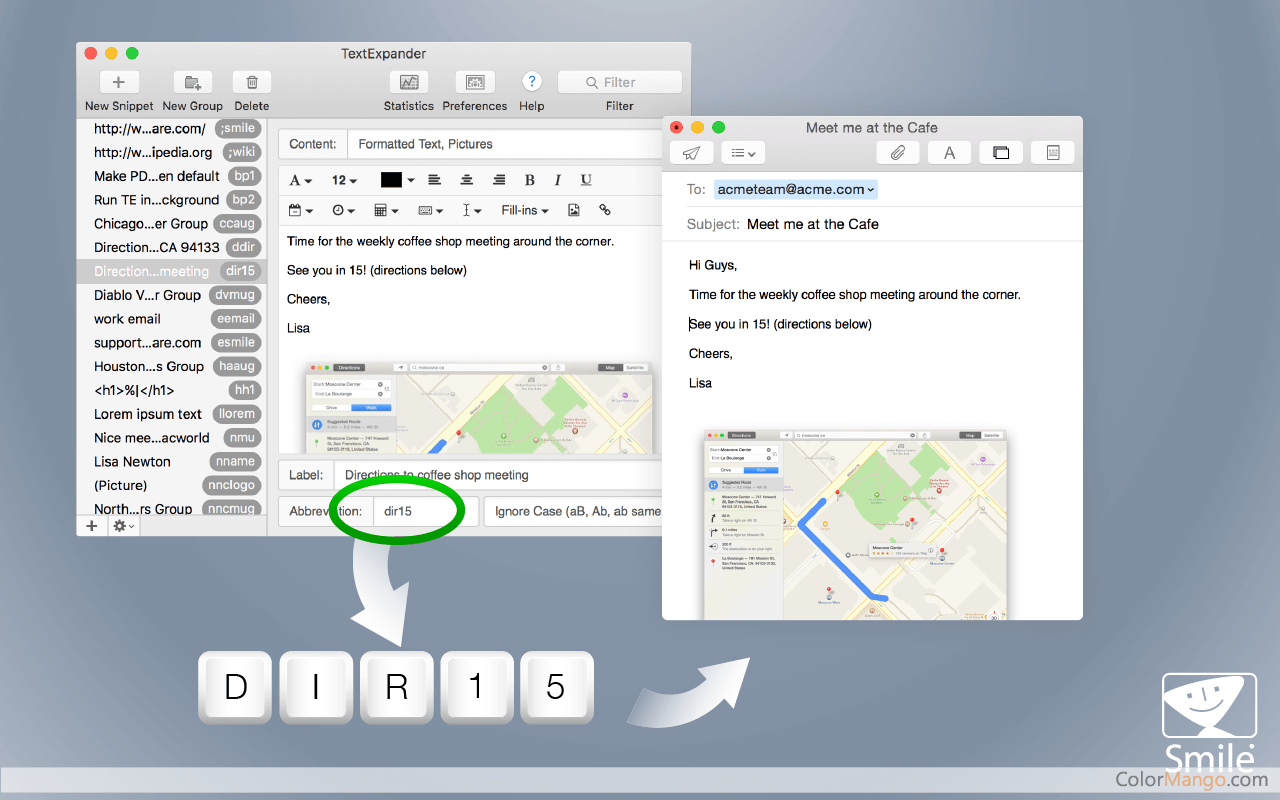Click the map picture in snippet content
1280x800 pixels.
click(x=480, y=408)
